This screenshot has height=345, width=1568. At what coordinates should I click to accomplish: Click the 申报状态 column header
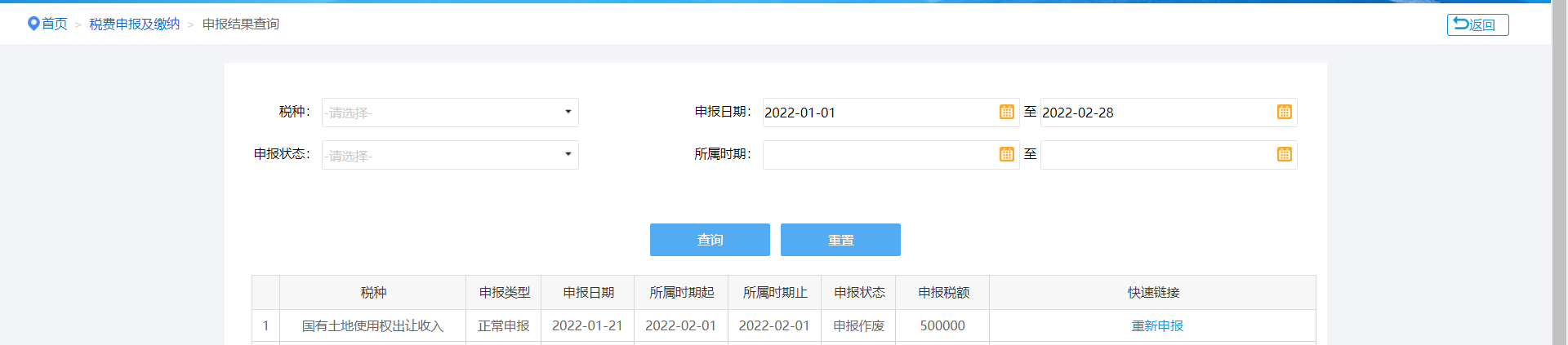coord(859,292)
